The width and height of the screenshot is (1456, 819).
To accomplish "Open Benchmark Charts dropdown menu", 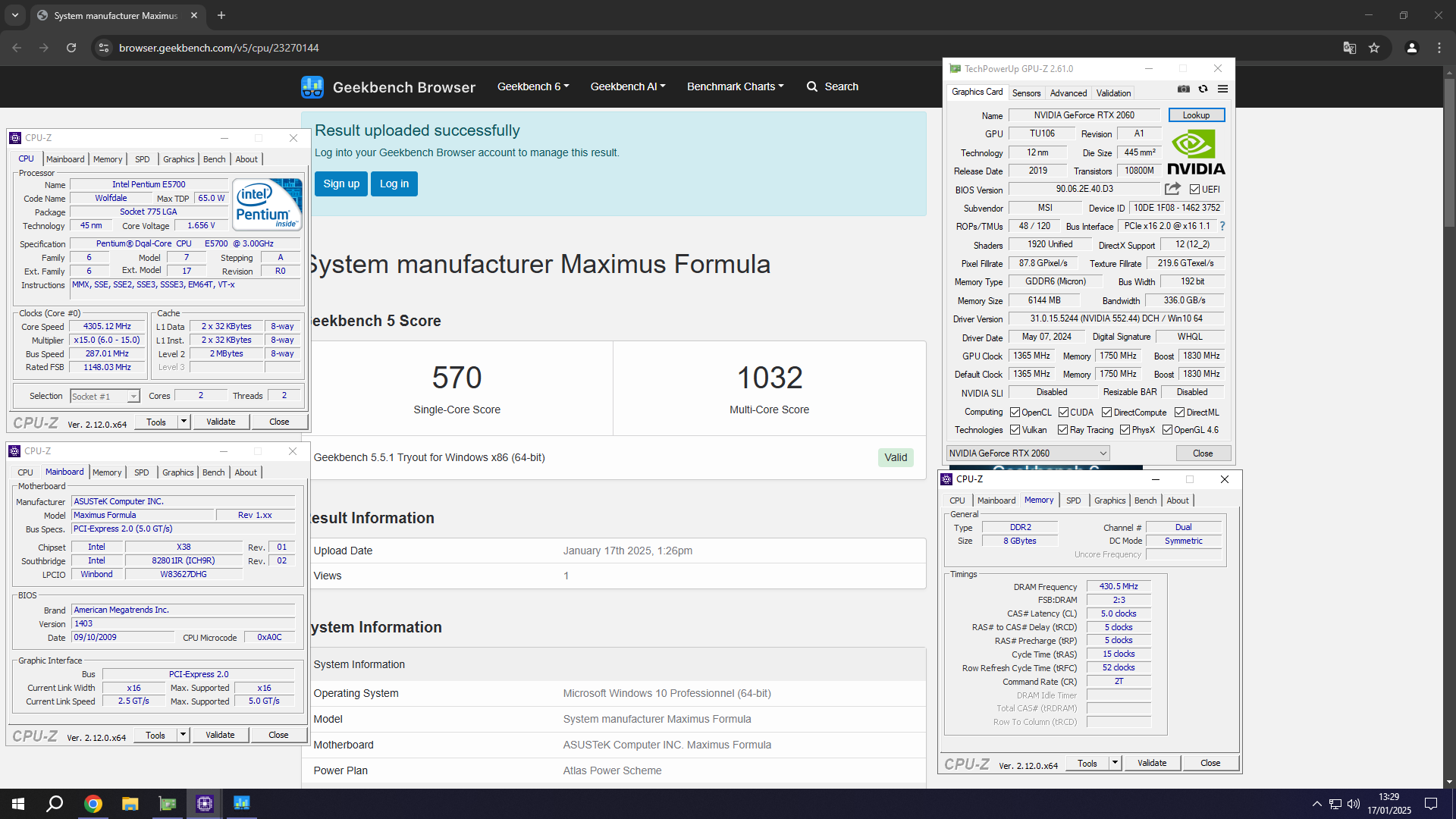I will pyautogui.click(x=736, y=86).
